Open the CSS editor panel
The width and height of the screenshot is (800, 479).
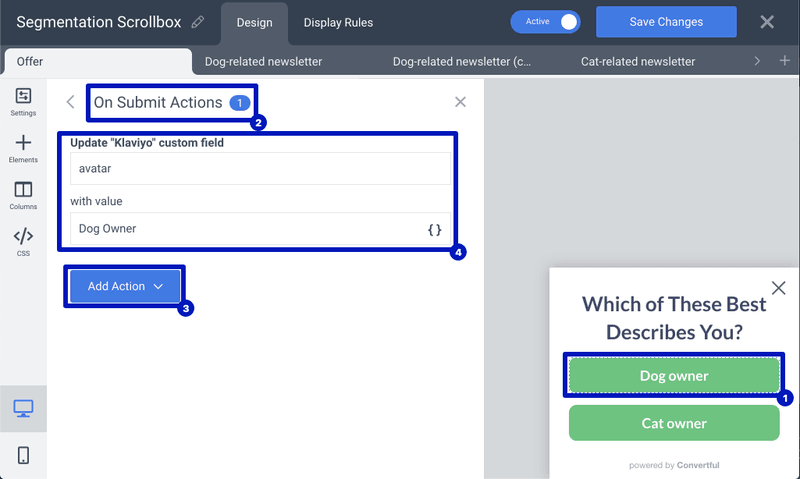(23, 242)
